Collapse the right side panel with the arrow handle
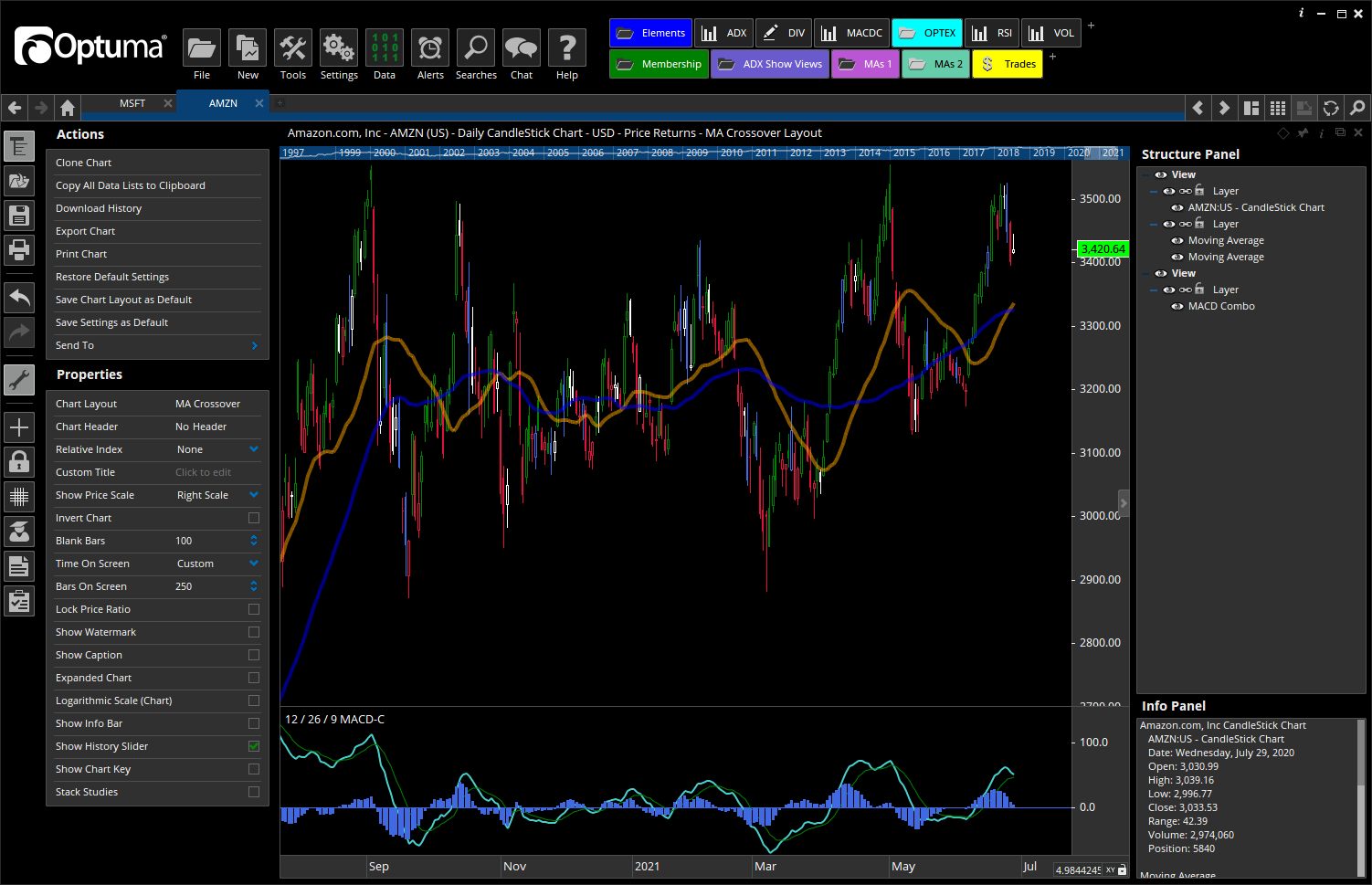Viewport: 1372px width, 885px height. 1124,503
